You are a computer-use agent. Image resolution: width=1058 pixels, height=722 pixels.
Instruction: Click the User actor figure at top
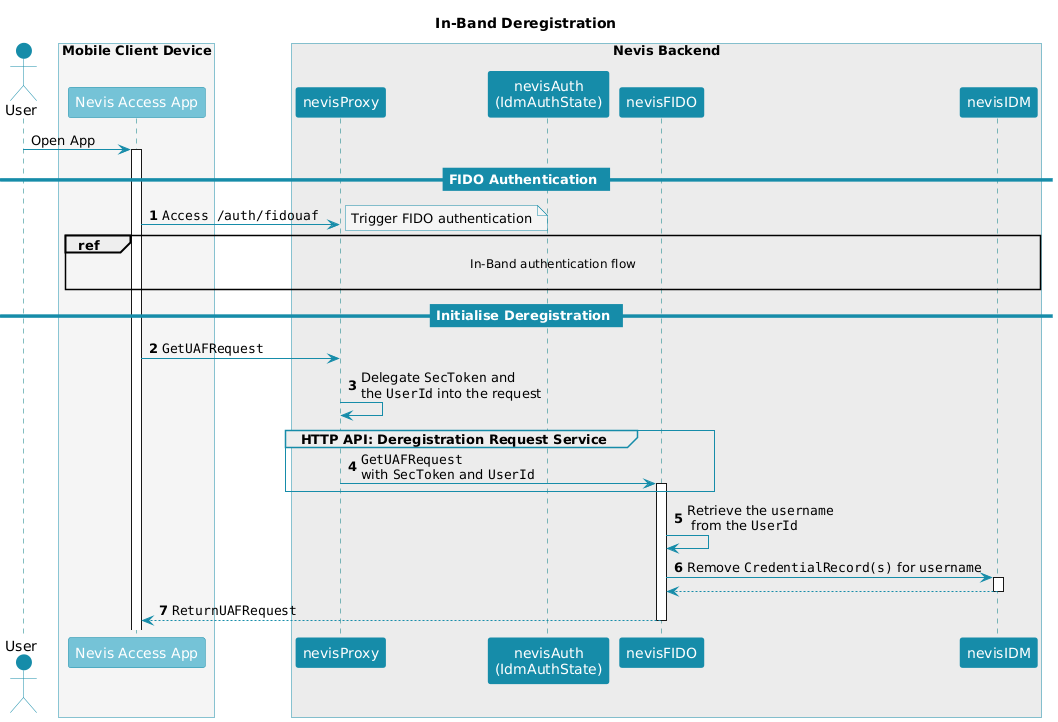pyautogui.click(x=24, y=72)
